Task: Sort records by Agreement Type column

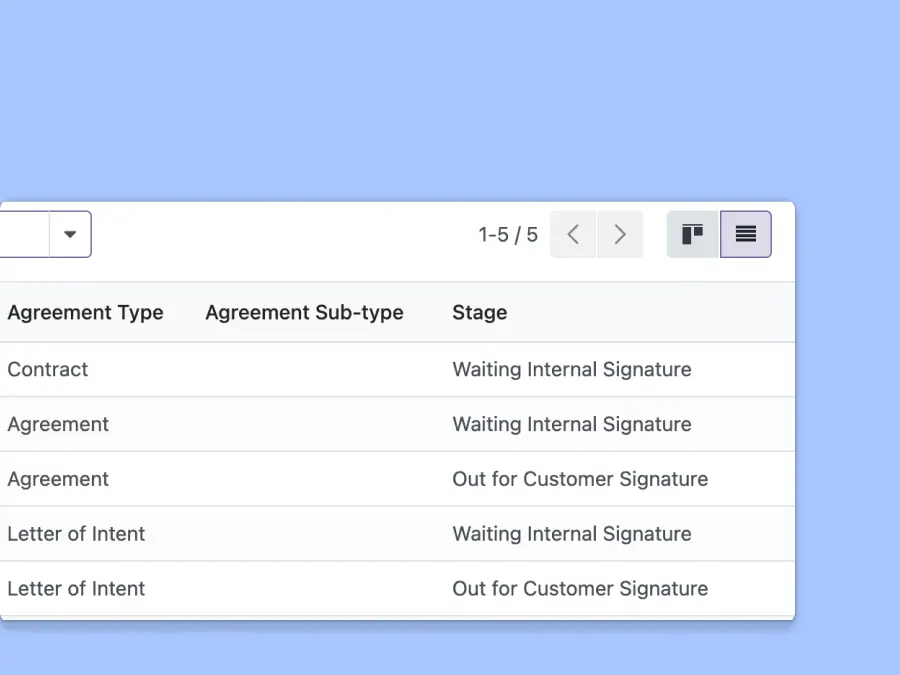Action: click(x=85, y=312)
